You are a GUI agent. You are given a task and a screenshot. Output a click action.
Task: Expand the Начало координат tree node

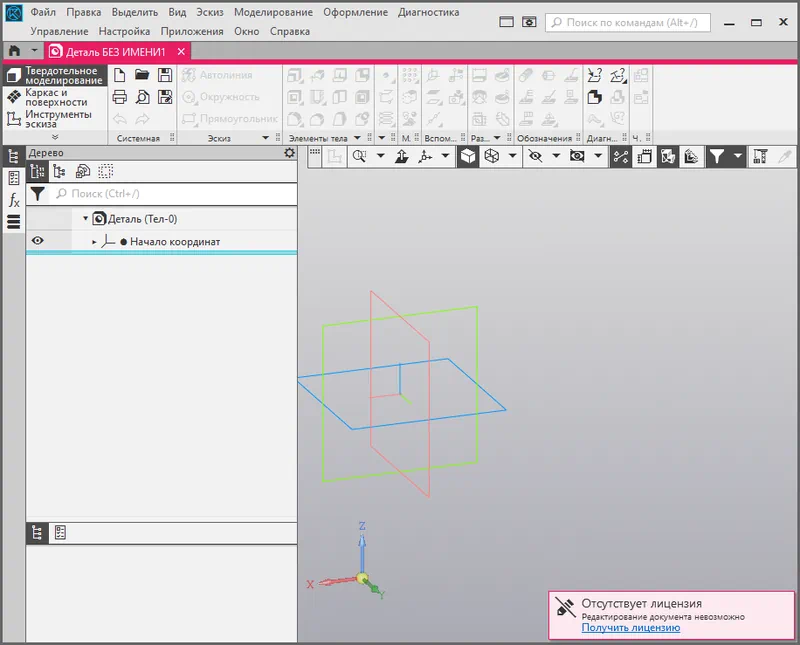click(x=94, y=242)
